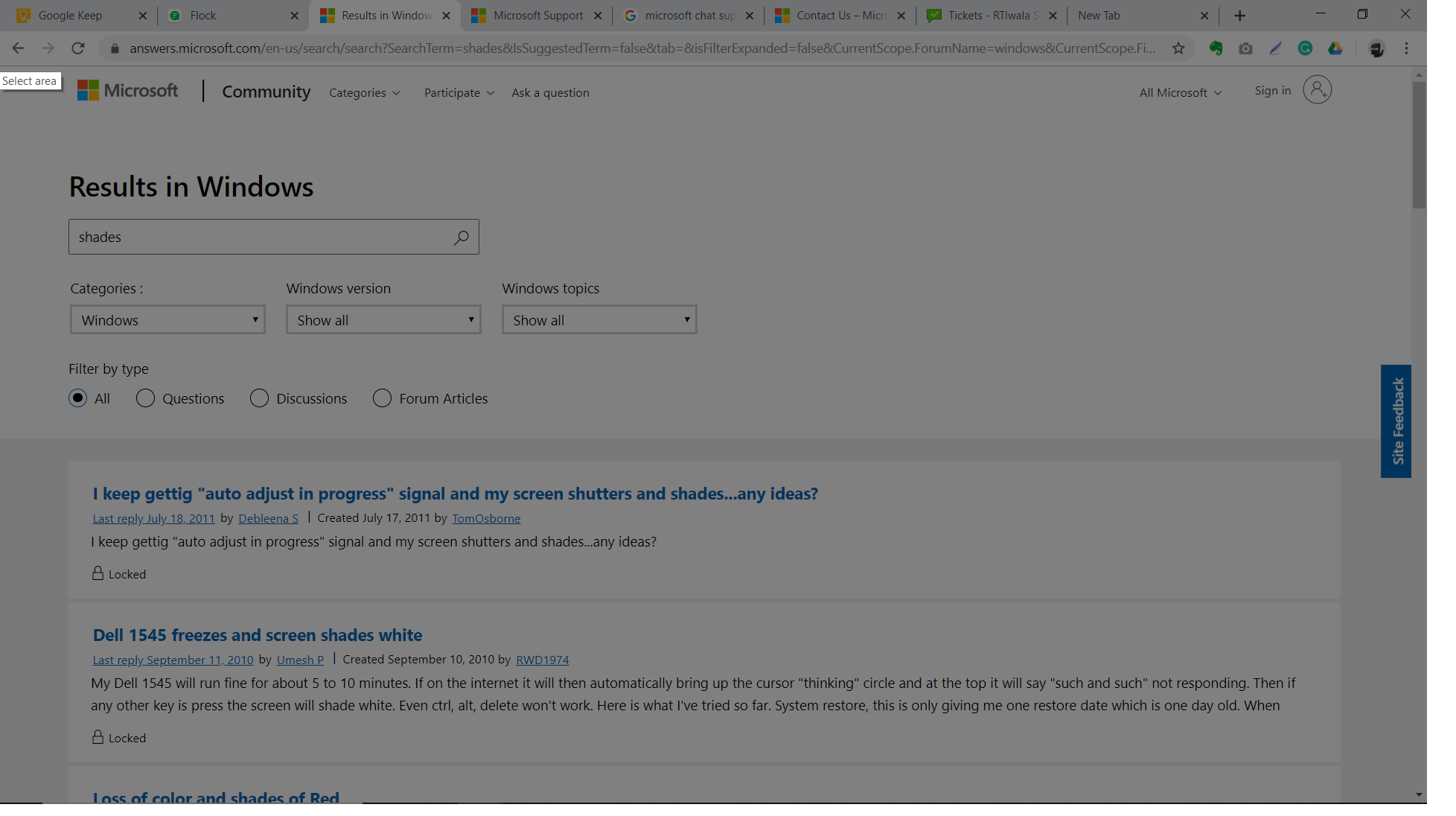Click the Microsoft logo
Image resolution: width=1456 pixels, height=816 pixels.
128,91
